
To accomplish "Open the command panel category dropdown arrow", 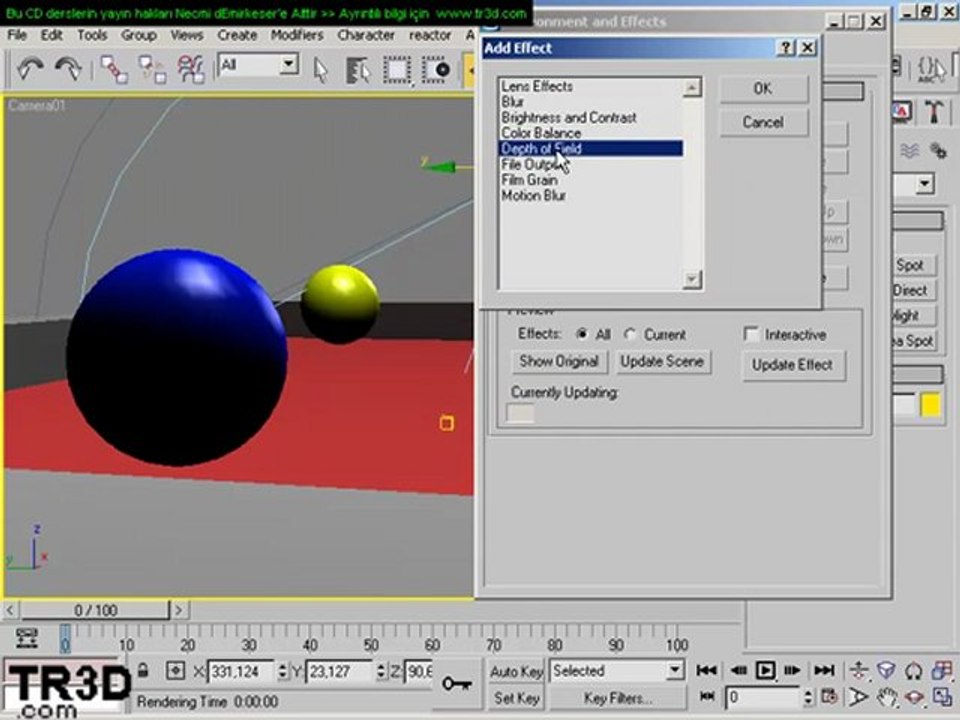I will click(x=924, y=184).
